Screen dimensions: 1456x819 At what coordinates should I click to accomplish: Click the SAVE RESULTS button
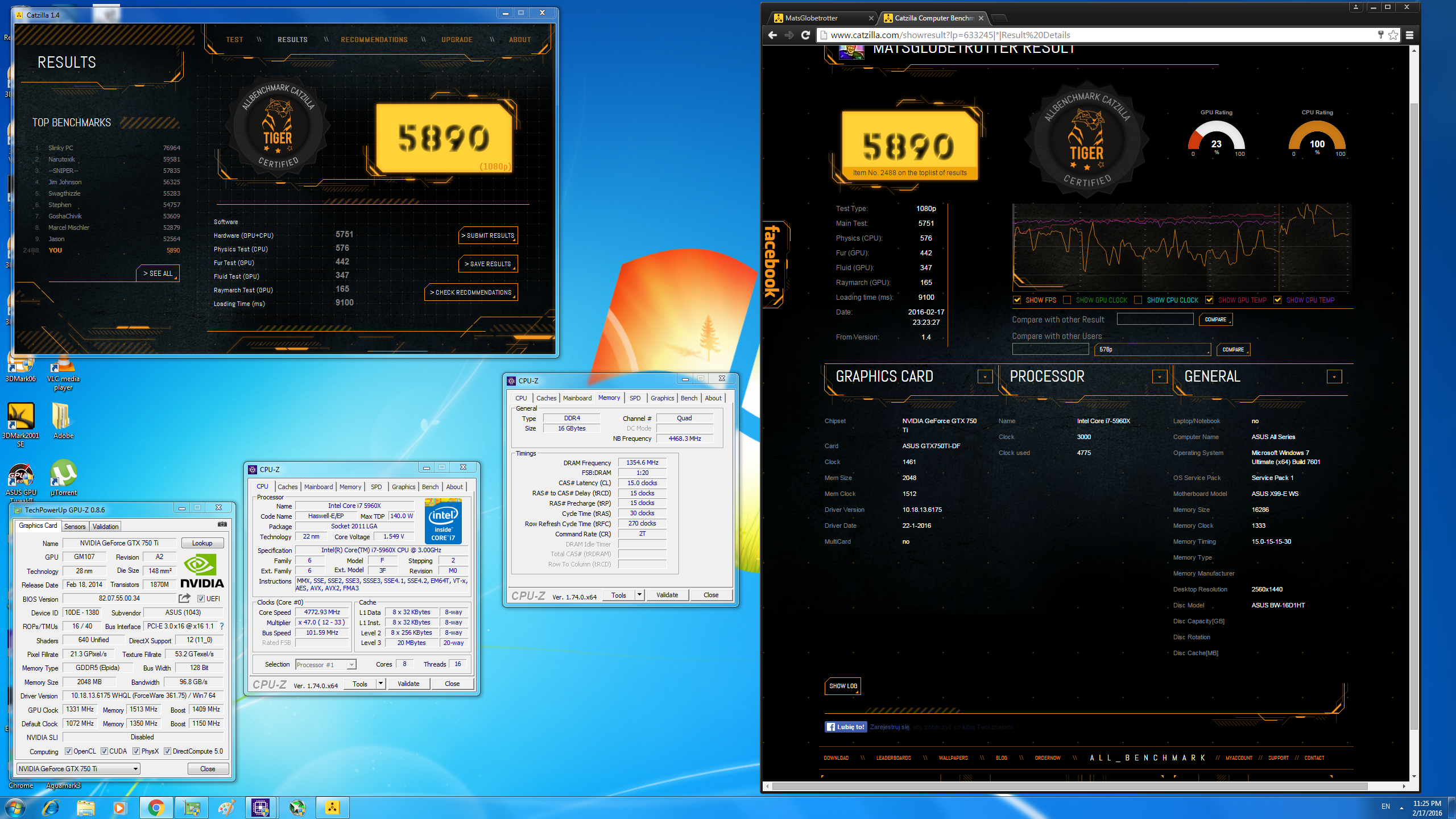click(x=488, y=264)
